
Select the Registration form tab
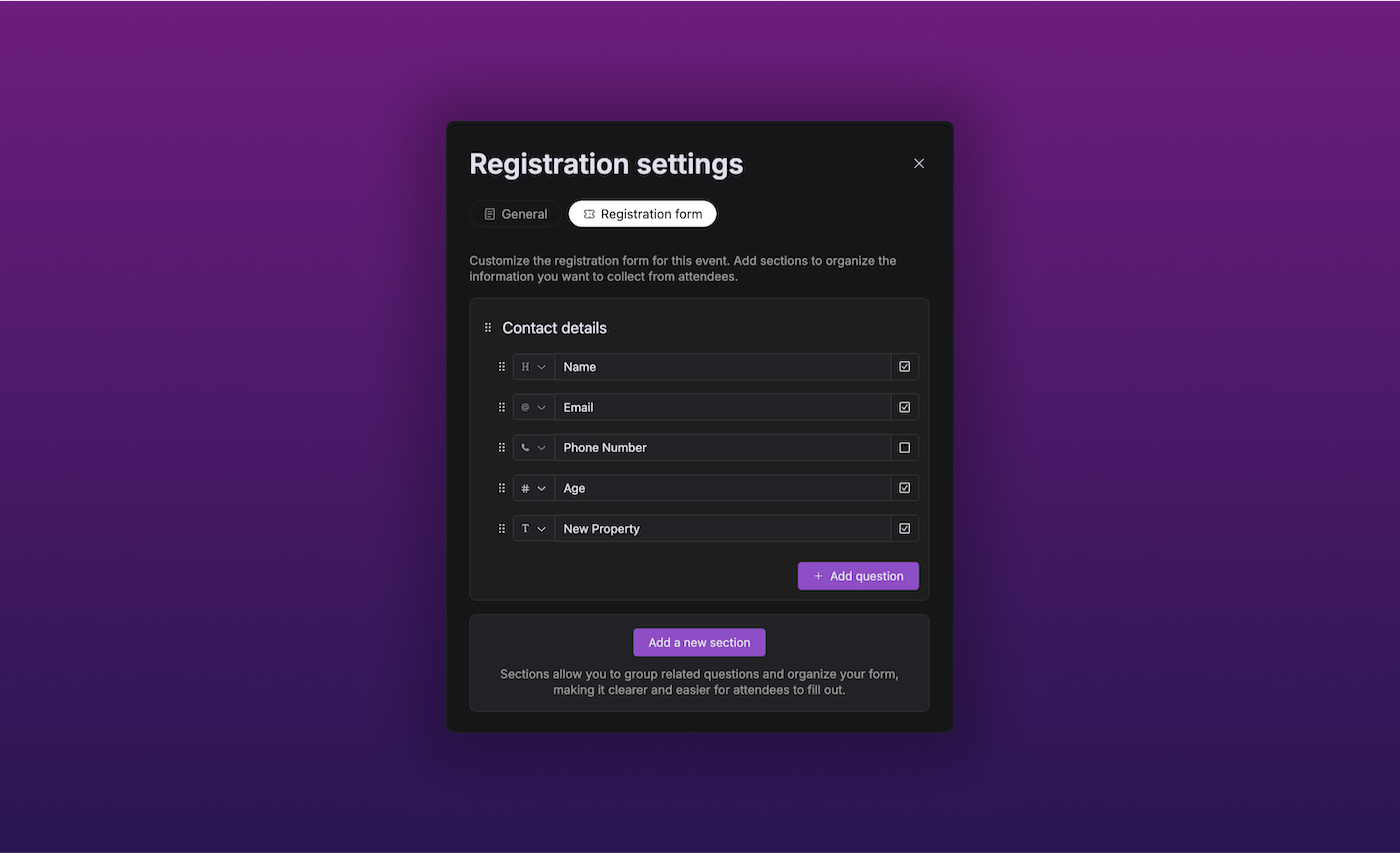point(642,214)
